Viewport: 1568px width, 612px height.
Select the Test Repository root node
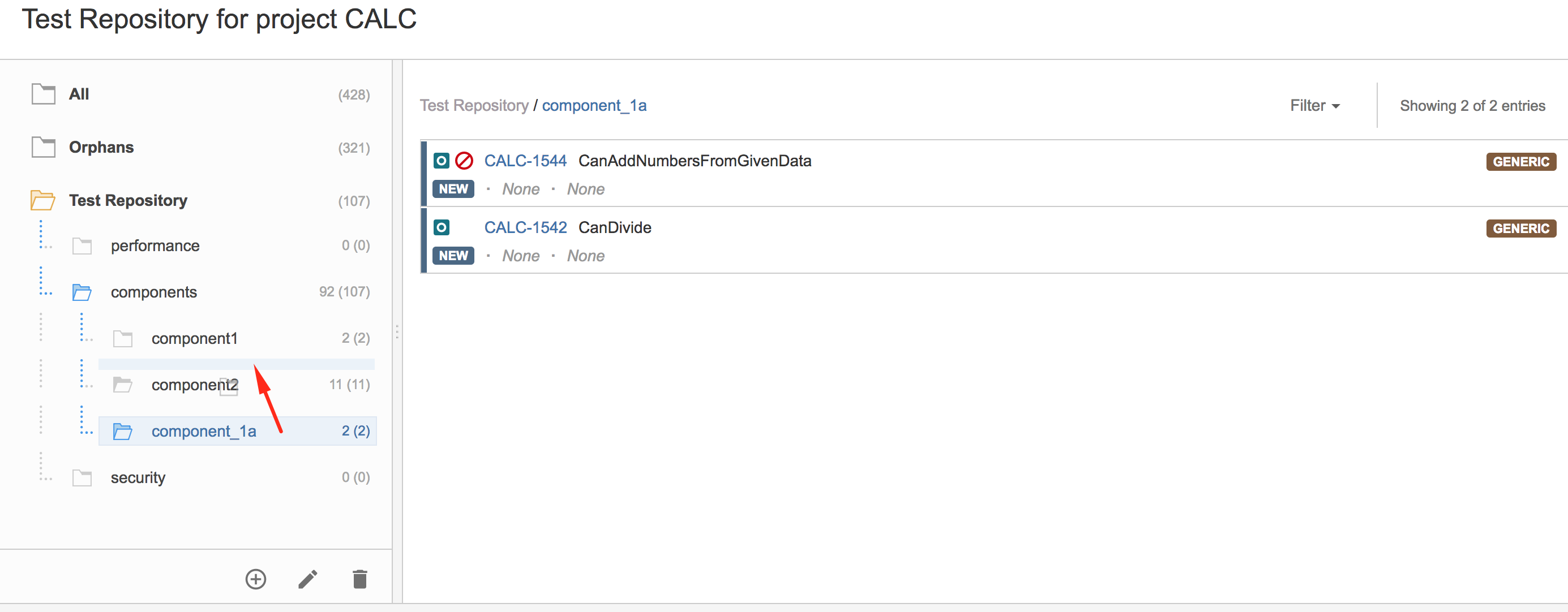click(128, 200)
